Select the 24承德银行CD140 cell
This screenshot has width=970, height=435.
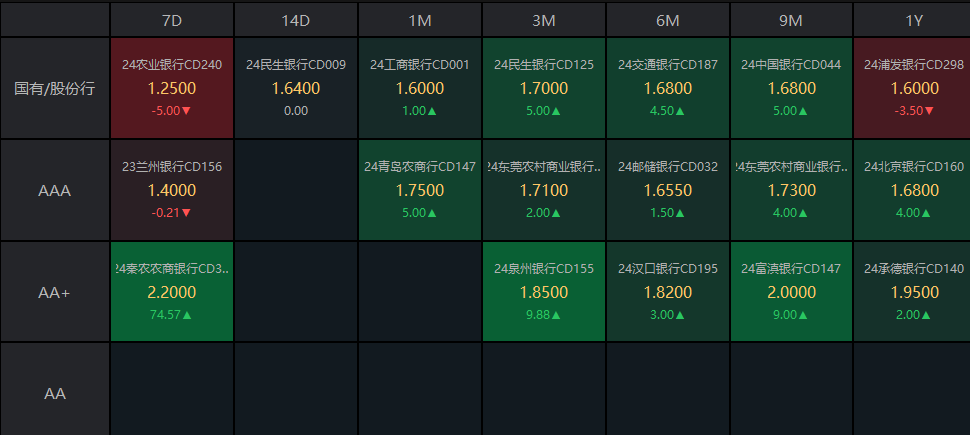coord(912,292)
